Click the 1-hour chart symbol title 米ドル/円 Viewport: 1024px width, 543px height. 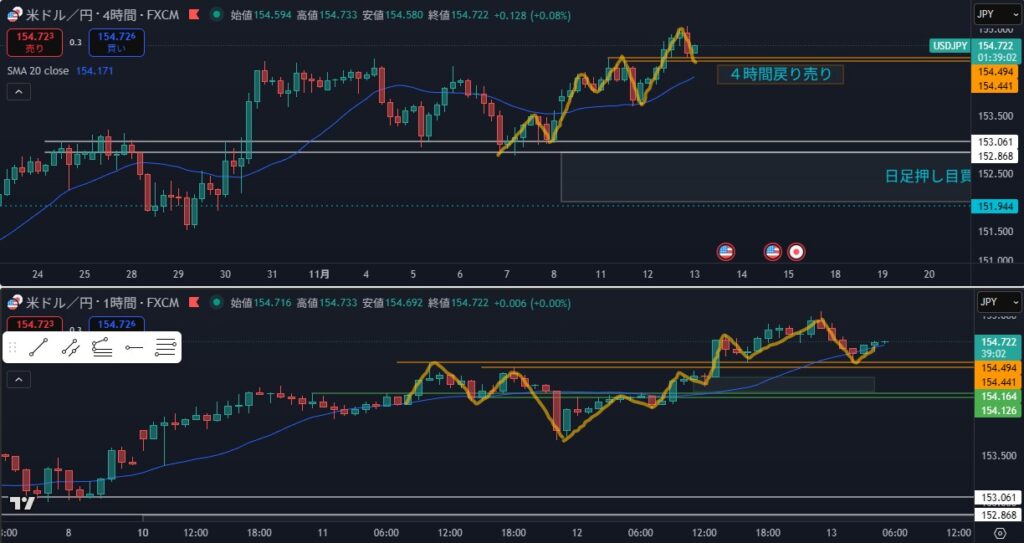pos(64,302)
